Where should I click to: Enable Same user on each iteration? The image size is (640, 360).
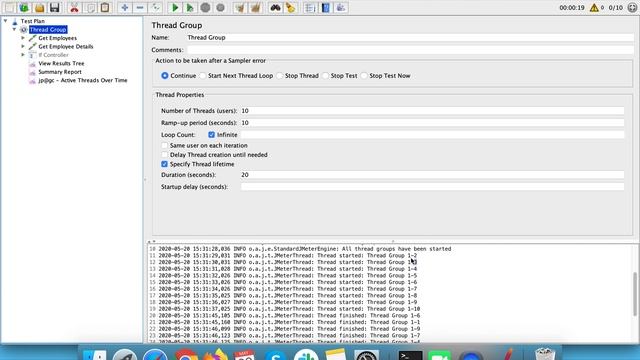tap(164, 145)
